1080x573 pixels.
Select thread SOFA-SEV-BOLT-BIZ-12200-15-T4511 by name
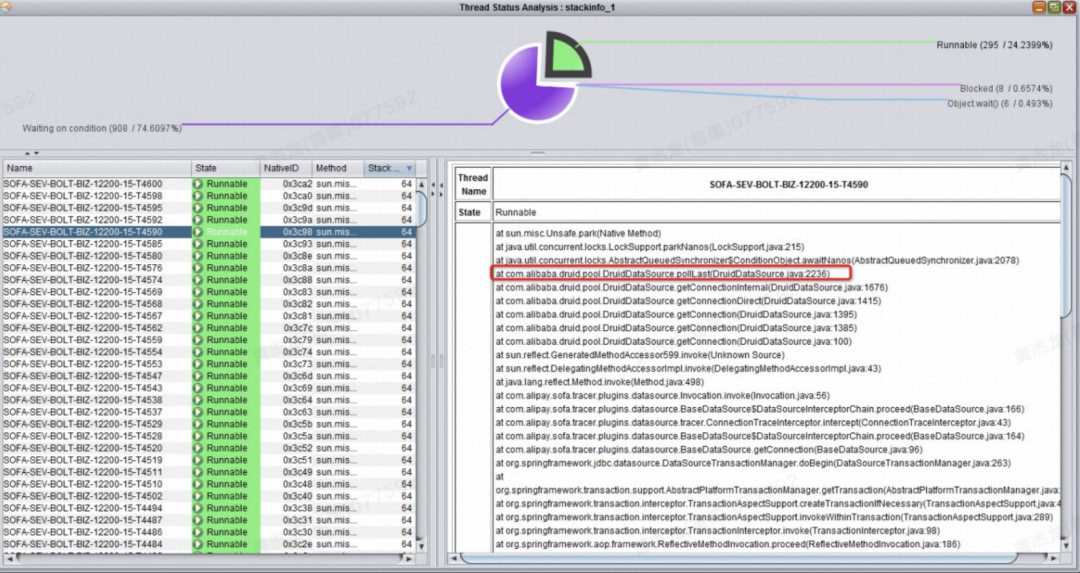pos(83,472)
